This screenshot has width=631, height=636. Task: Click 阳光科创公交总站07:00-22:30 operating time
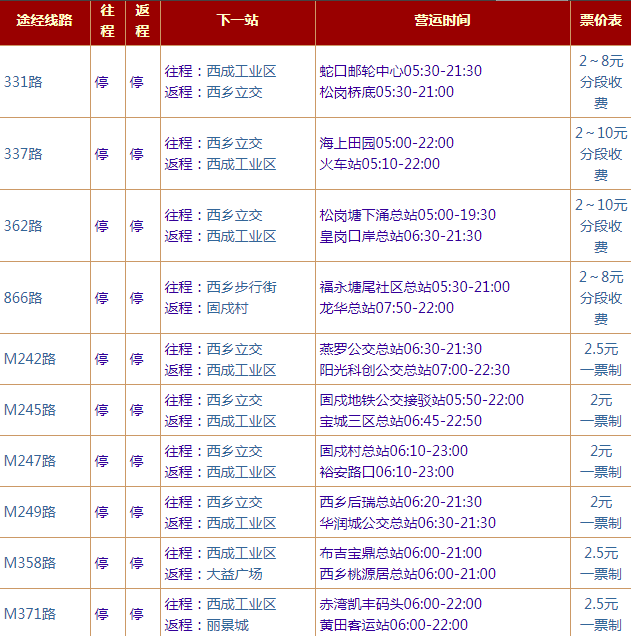pos(414,370)
